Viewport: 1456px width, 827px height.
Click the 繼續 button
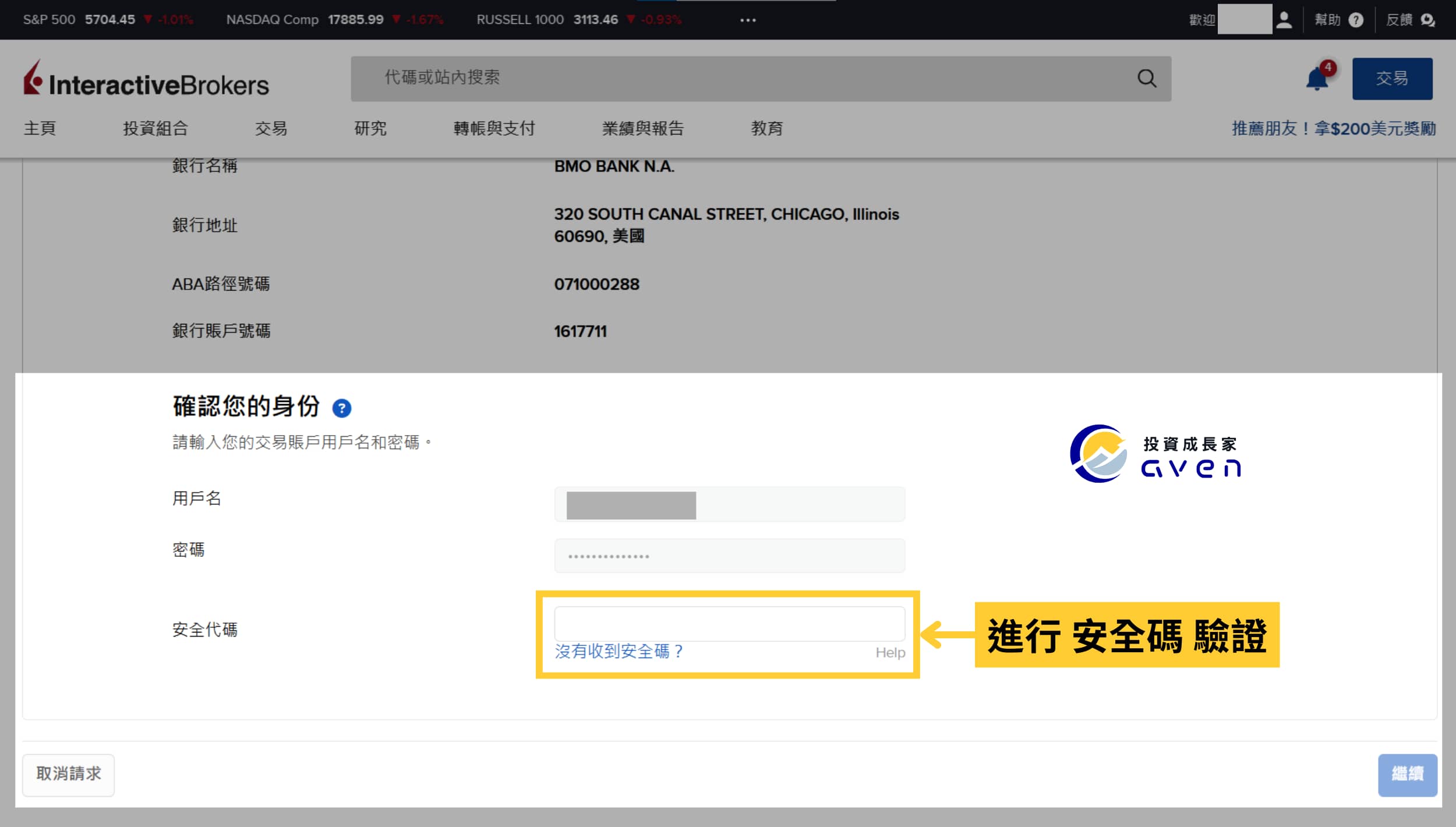1407,775
